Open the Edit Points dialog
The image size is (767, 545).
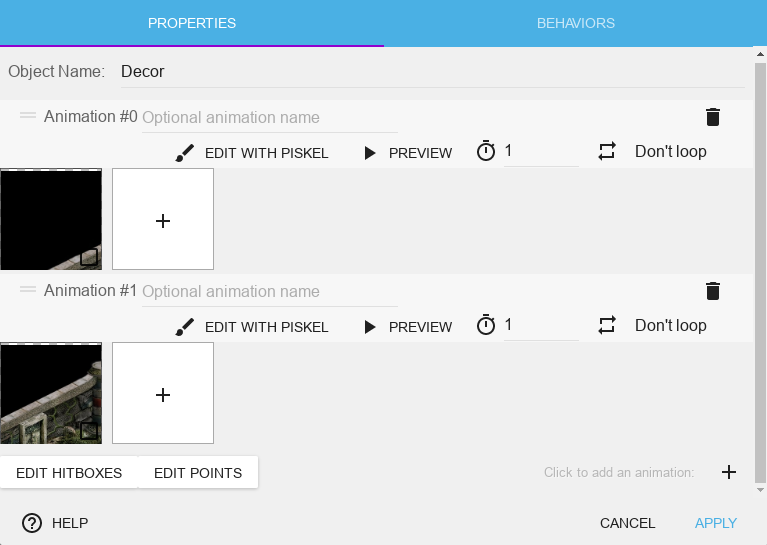pos(198,473)
